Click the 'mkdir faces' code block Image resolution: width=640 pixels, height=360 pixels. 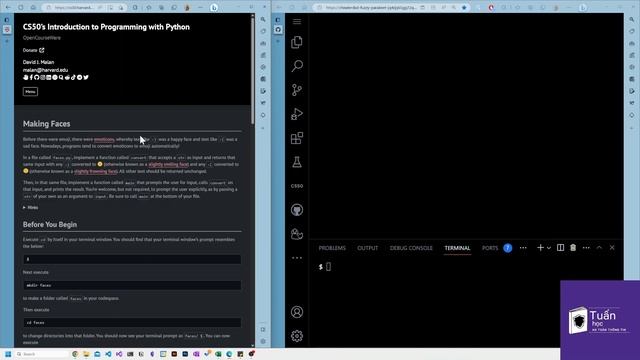(132, 285)
